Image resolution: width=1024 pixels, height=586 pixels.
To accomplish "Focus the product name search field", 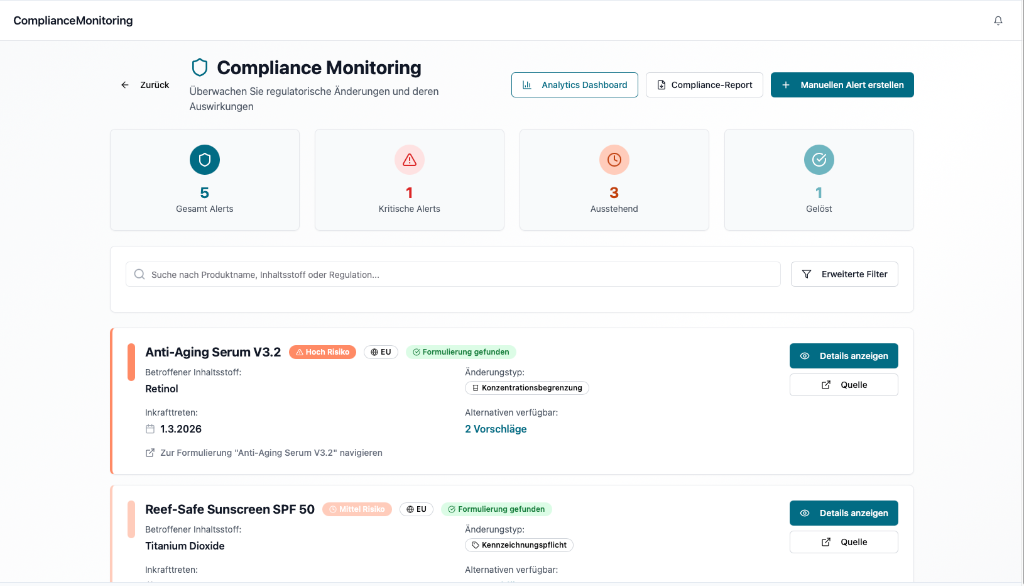I will pyautogui.click(x=460, y=274).
